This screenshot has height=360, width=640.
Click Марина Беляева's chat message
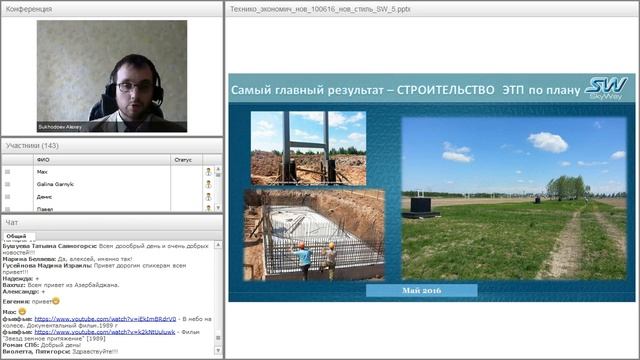click(67, 259)
